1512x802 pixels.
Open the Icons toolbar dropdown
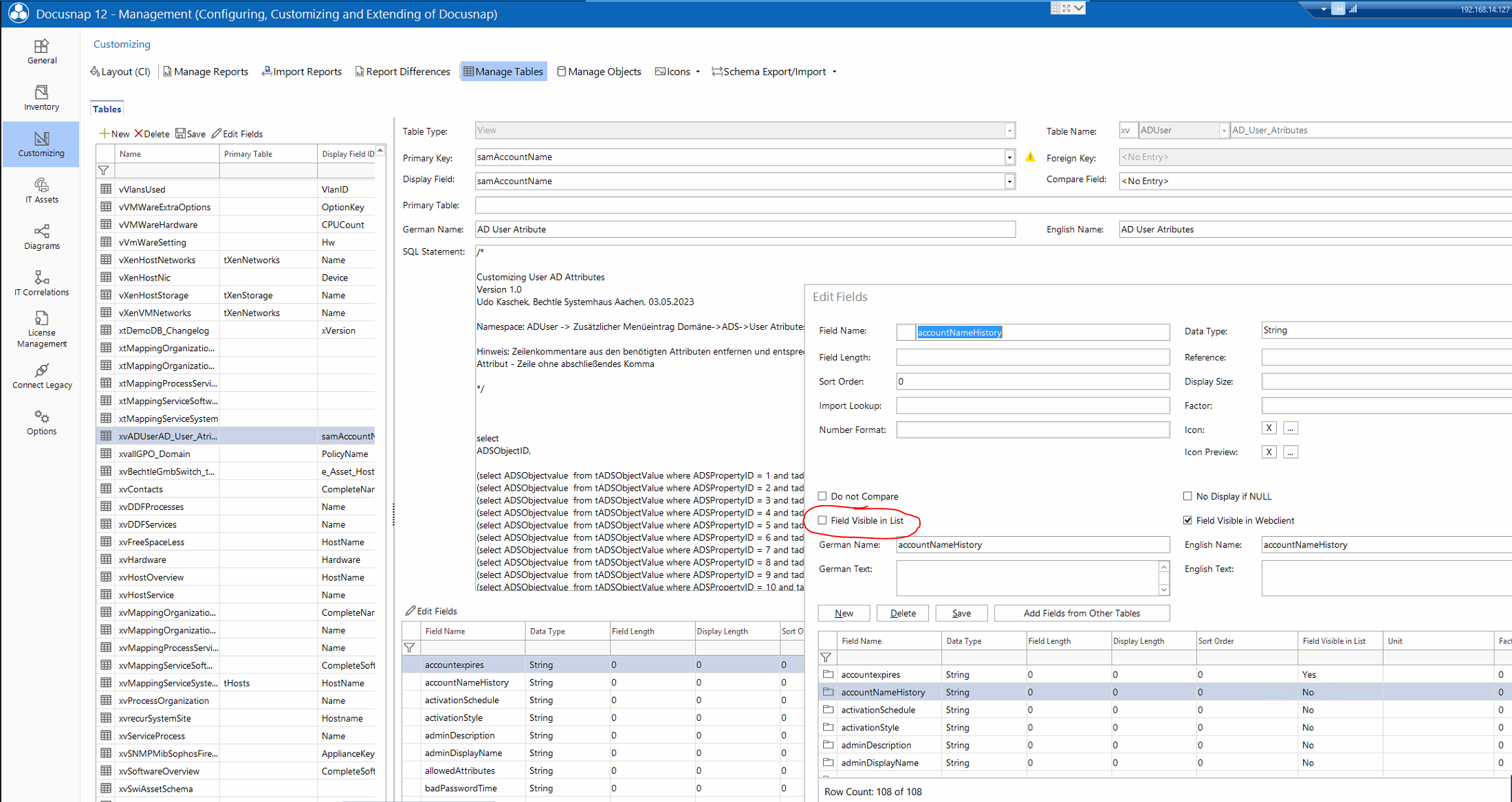tap(678, 71)
